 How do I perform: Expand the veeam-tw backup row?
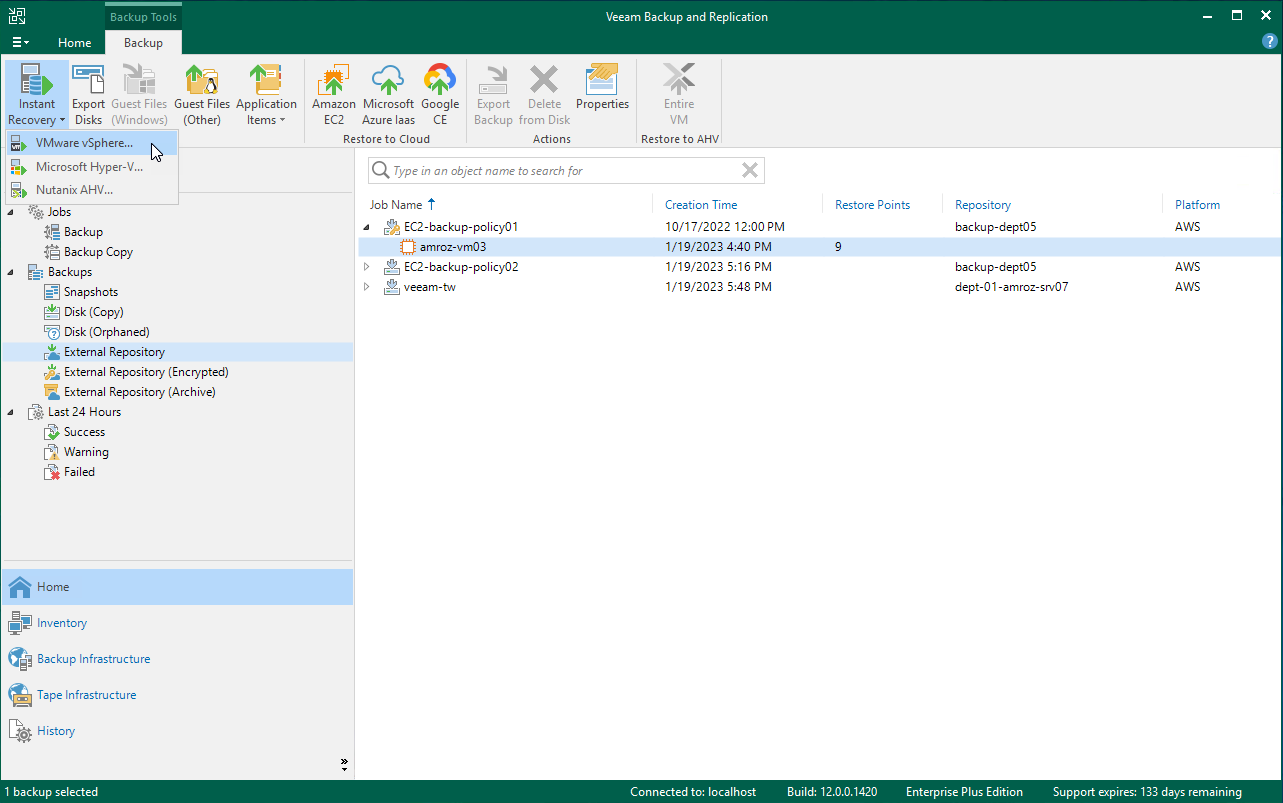click(366, 287)
